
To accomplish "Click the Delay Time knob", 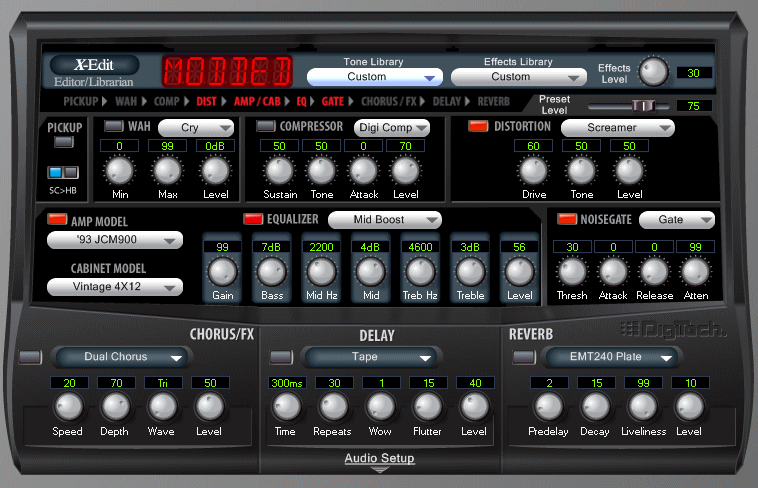I will point(287,407).
